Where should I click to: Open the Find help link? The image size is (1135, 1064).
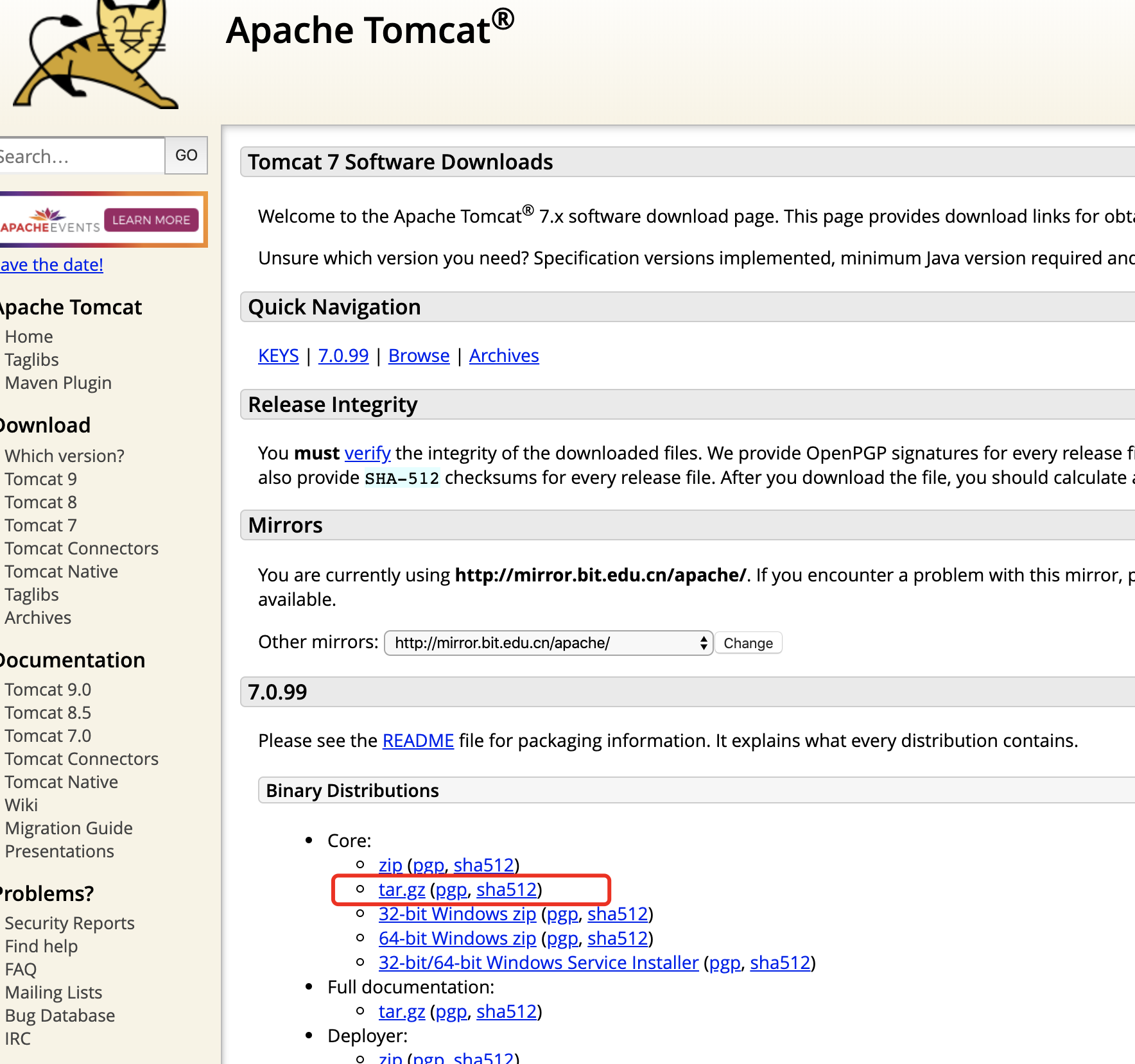click(x=41, y=947)
